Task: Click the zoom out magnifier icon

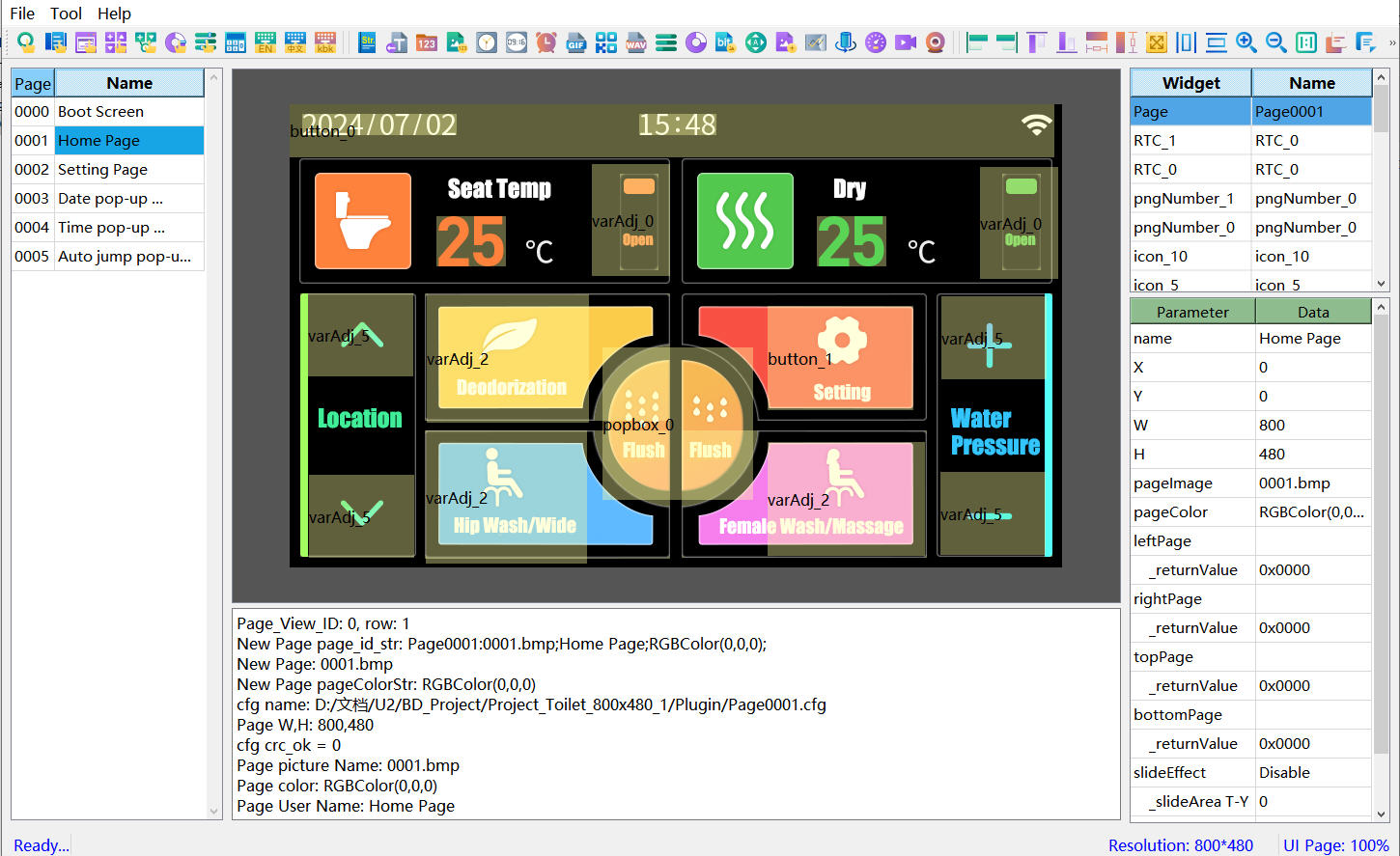Action: 1276,42
